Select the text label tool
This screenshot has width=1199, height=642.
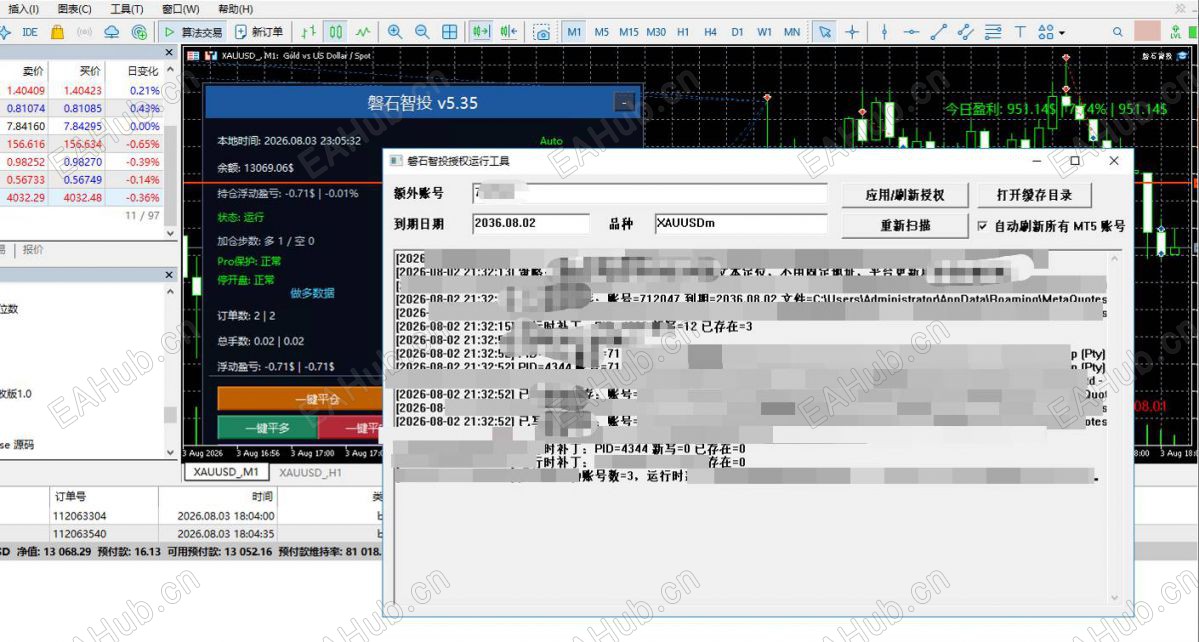pos(1020,32)
